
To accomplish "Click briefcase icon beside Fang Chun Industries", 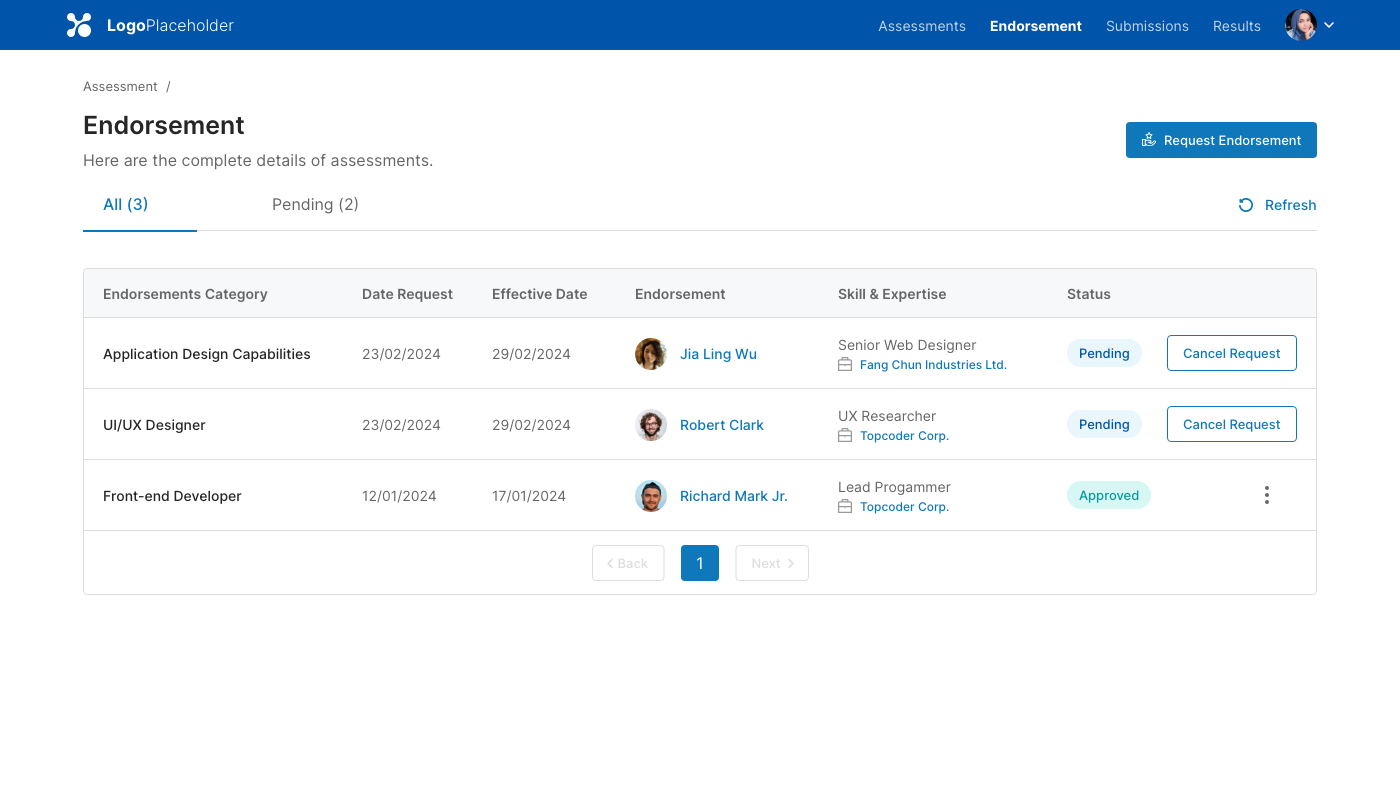I will [845, 365].
